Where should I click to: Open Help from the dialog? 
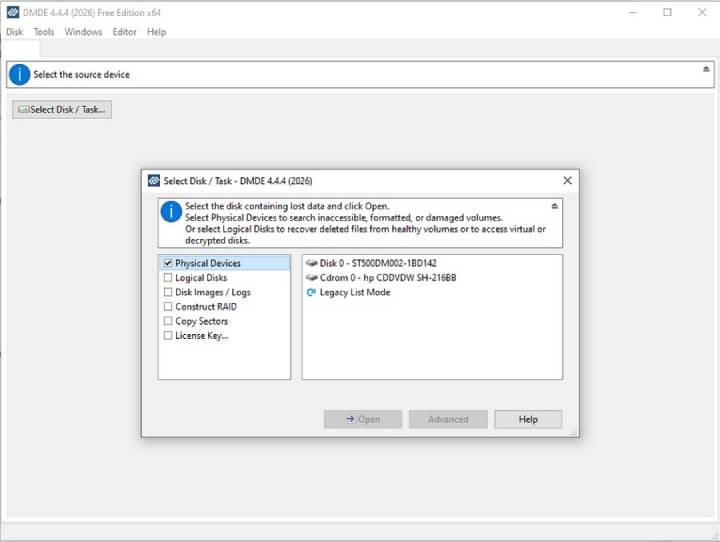[528, 419]
